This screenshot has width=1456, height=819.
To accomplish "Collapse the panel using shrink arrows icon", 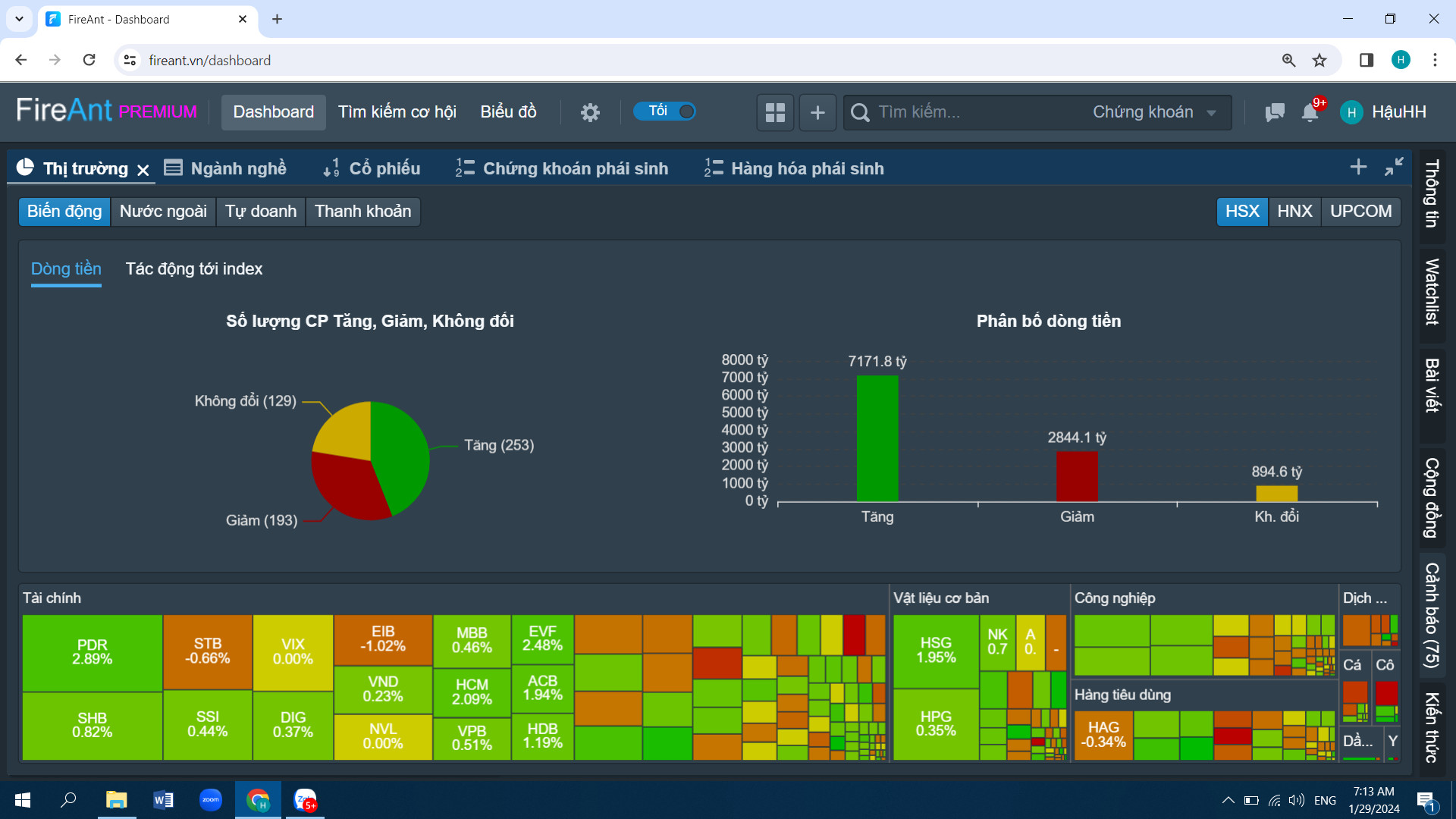I will point(1394,167).
